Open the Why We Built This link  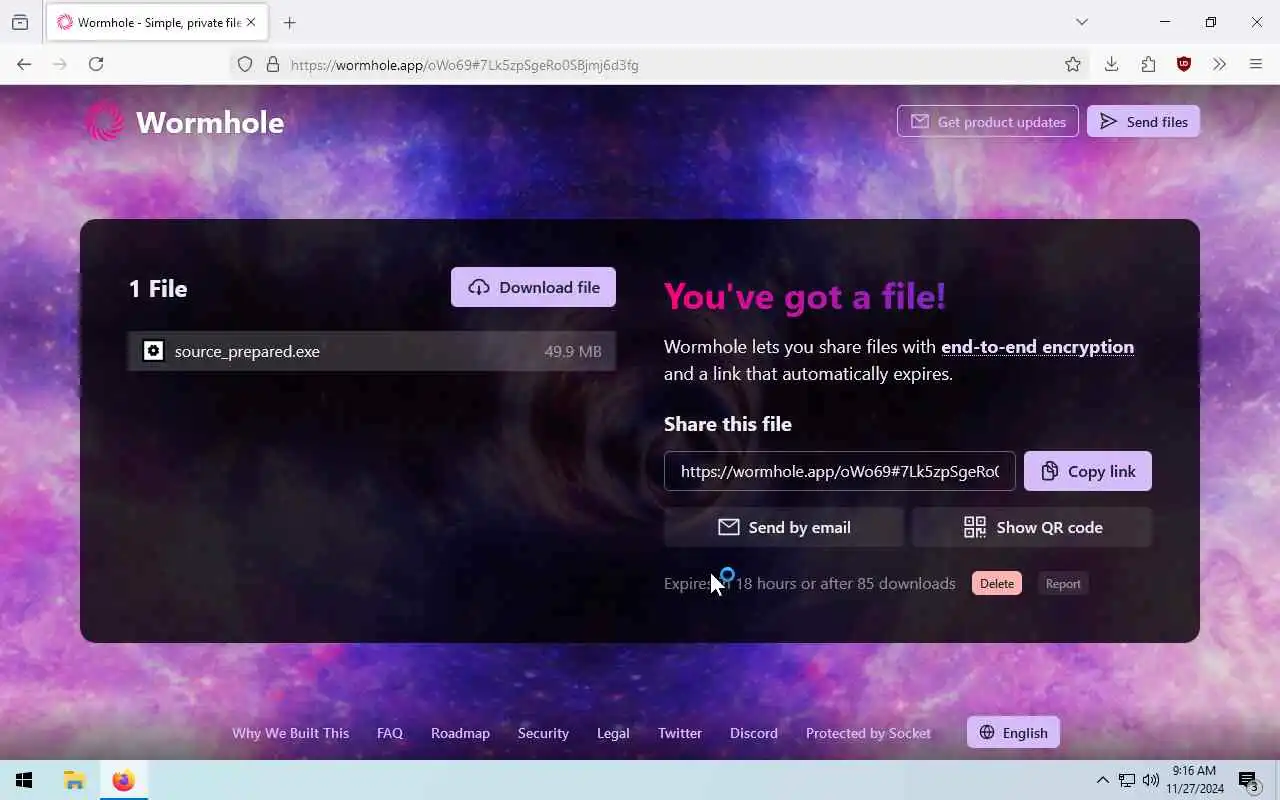coord(291,733)
